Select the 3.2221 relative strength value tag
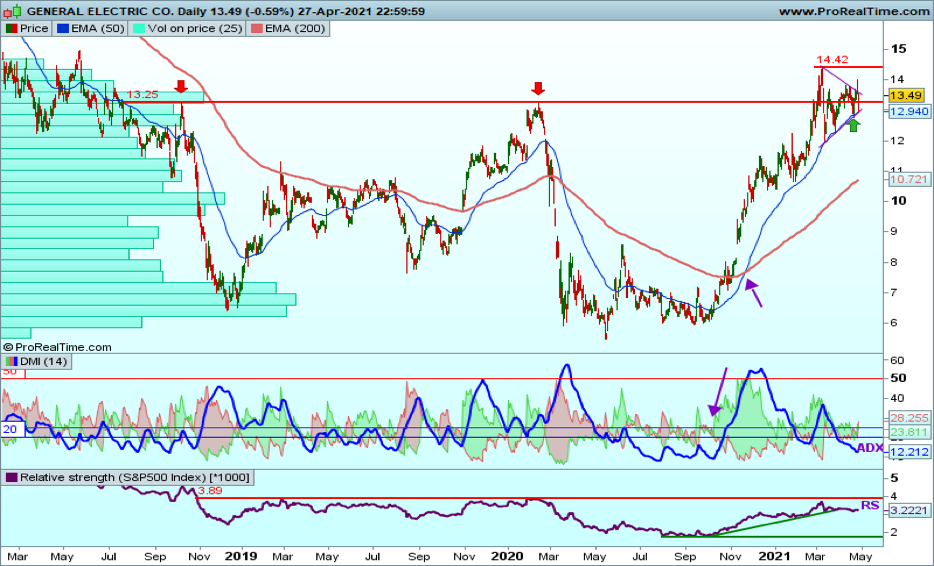 909,510
